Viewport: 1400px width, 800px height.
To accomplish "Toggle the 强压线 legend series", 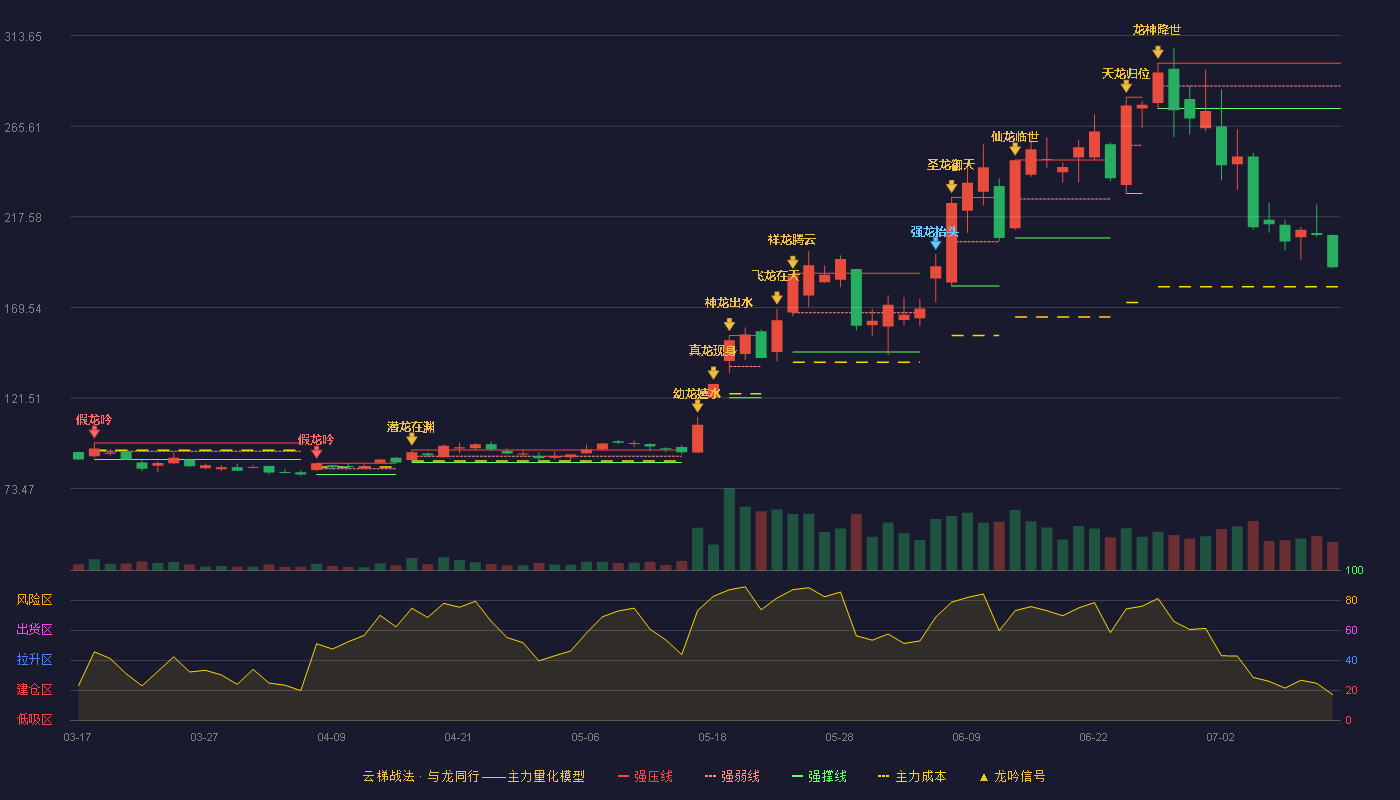I will 645,776.
